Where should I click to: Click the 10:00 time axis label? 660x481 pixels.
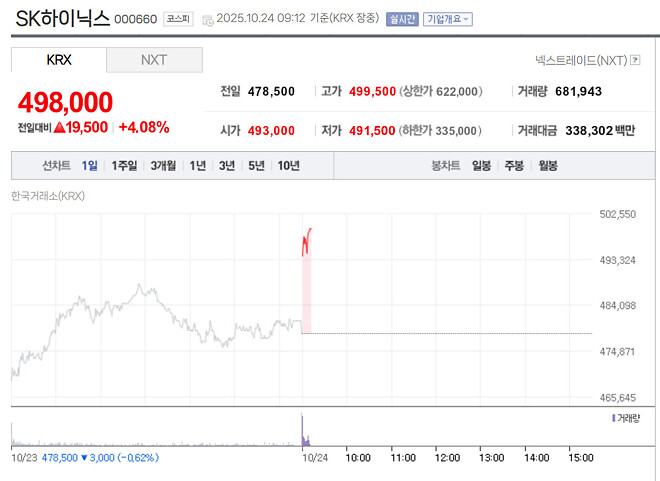pyautogui.click(x=358, y=458)
